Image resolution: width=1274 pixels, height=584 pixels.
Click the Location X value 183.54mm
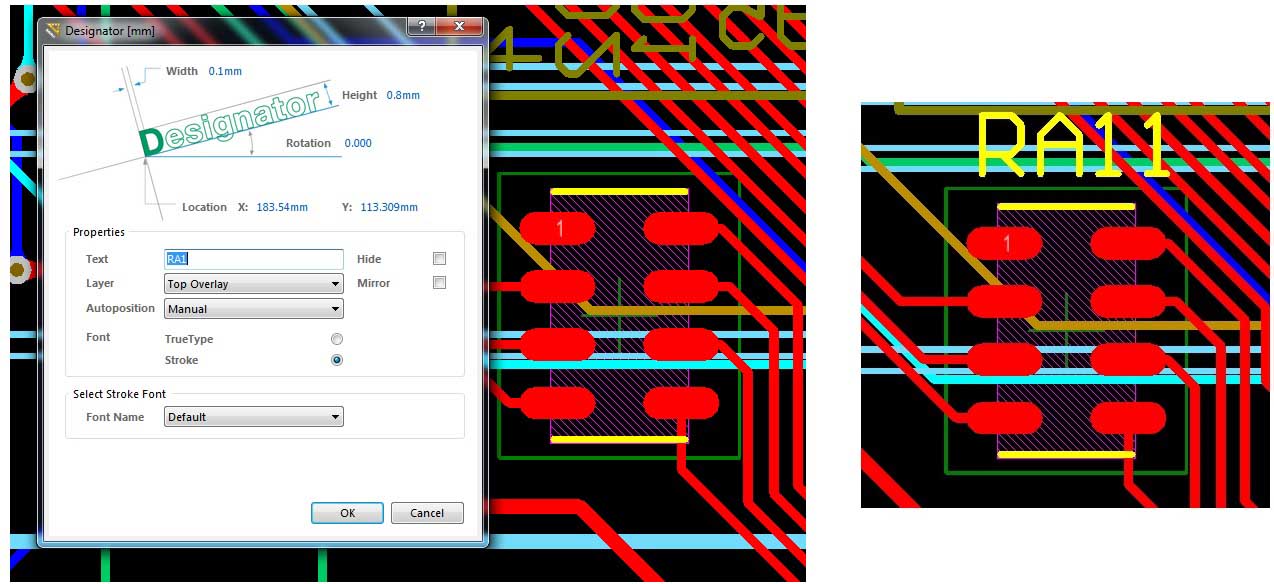click(x=282, y=207)
